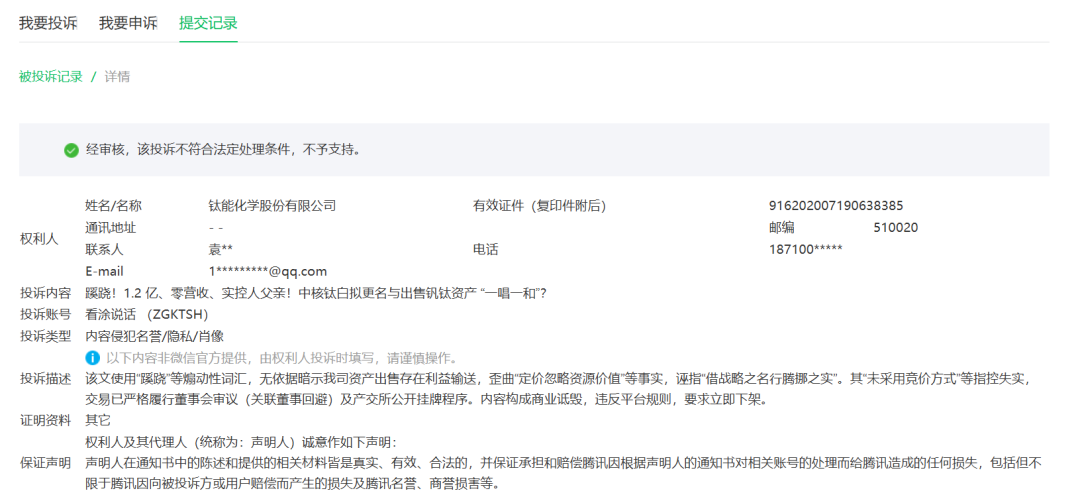Click the contact name 袁**
Screen dimensions: 1080x501
220,249
